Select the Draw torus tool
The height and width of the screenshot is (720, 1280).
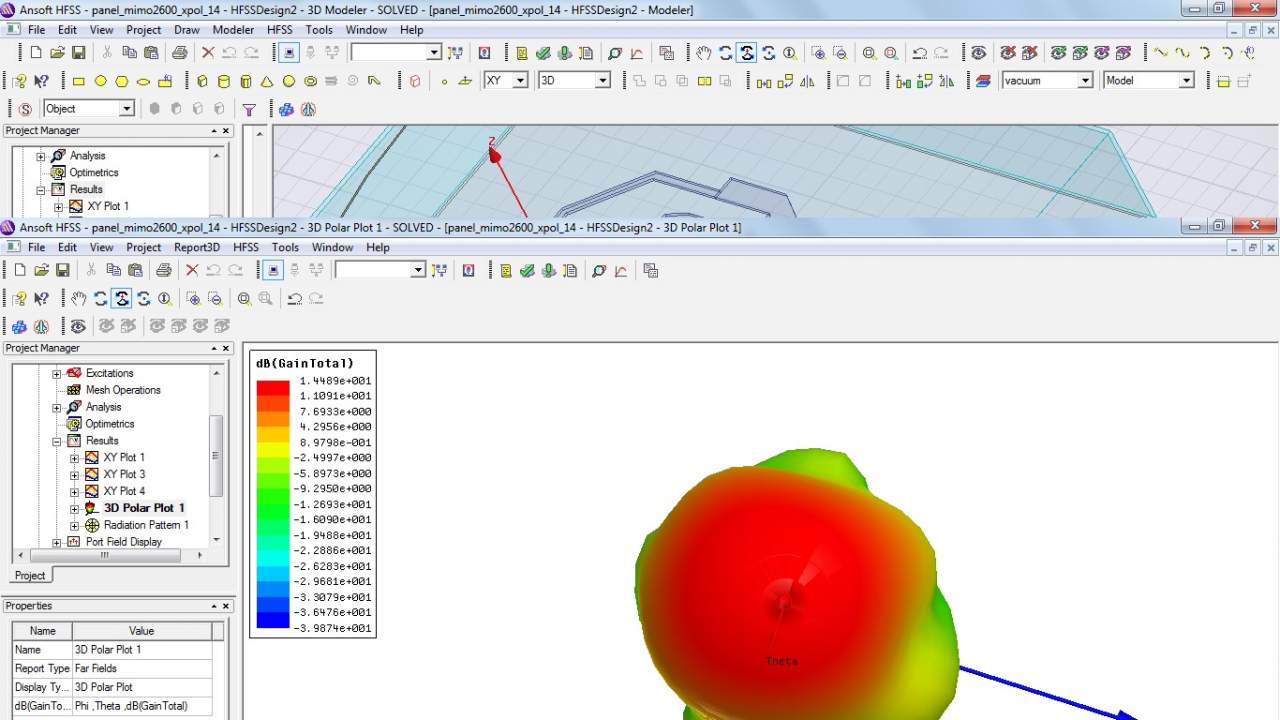(310, 81)
